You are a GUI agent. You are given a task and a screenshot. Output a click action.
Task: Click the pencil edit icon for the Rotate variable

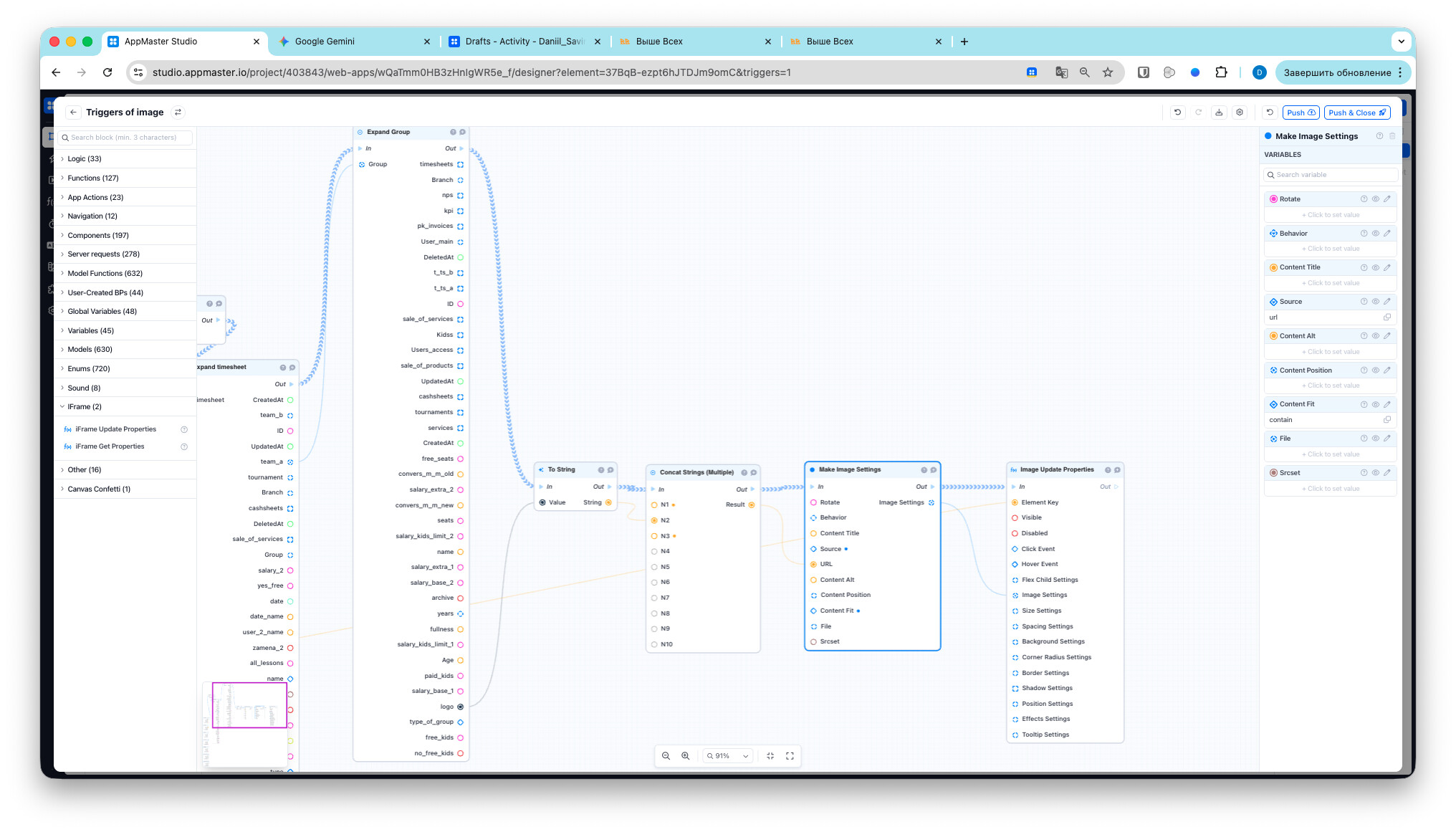click(x=1387, y=199)
